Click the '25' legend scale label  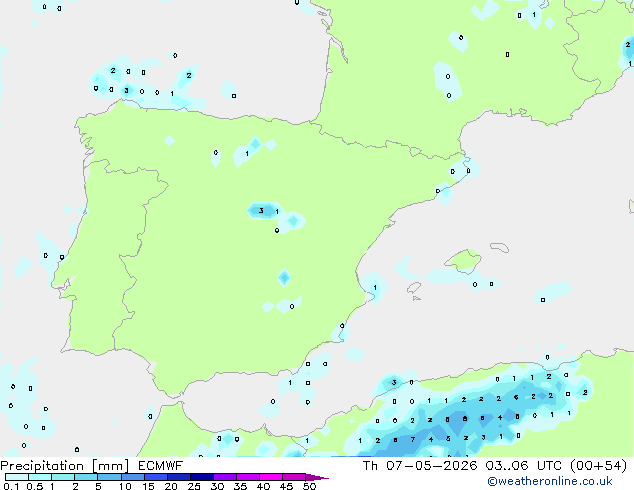coord(194,486)
